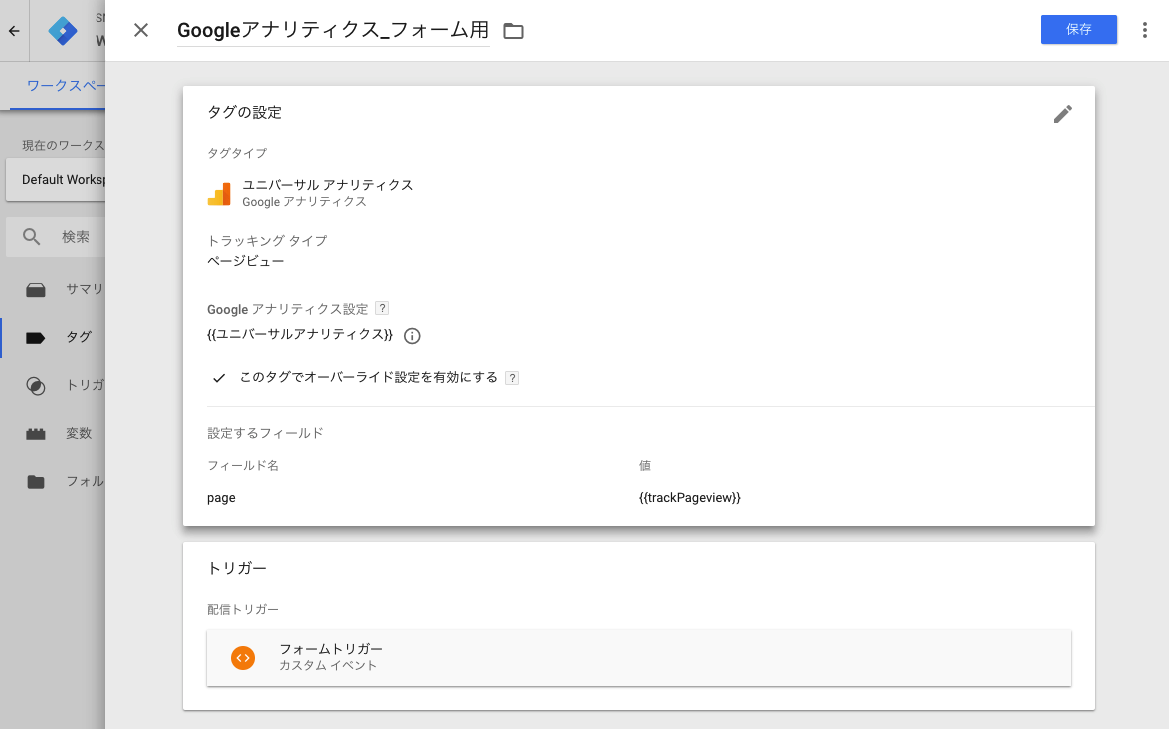Click the help icon beside override setting

[511, 378]
